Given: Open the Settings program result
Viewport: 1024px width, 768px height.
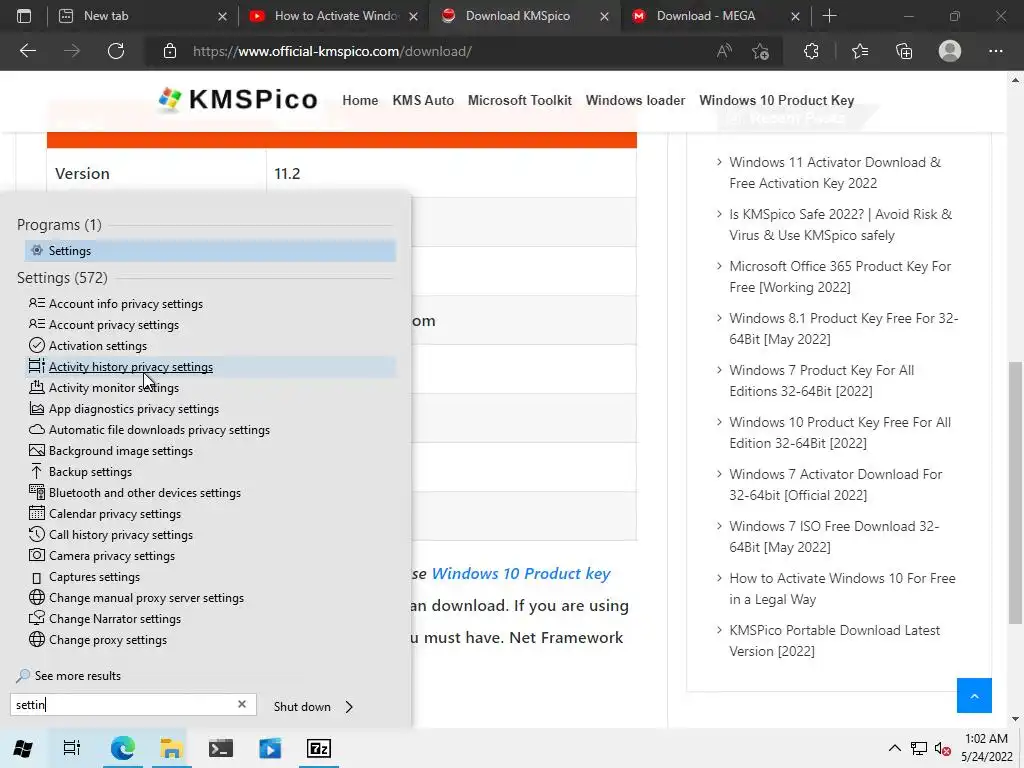Looking at the screenshot, I should pos(210,251).
